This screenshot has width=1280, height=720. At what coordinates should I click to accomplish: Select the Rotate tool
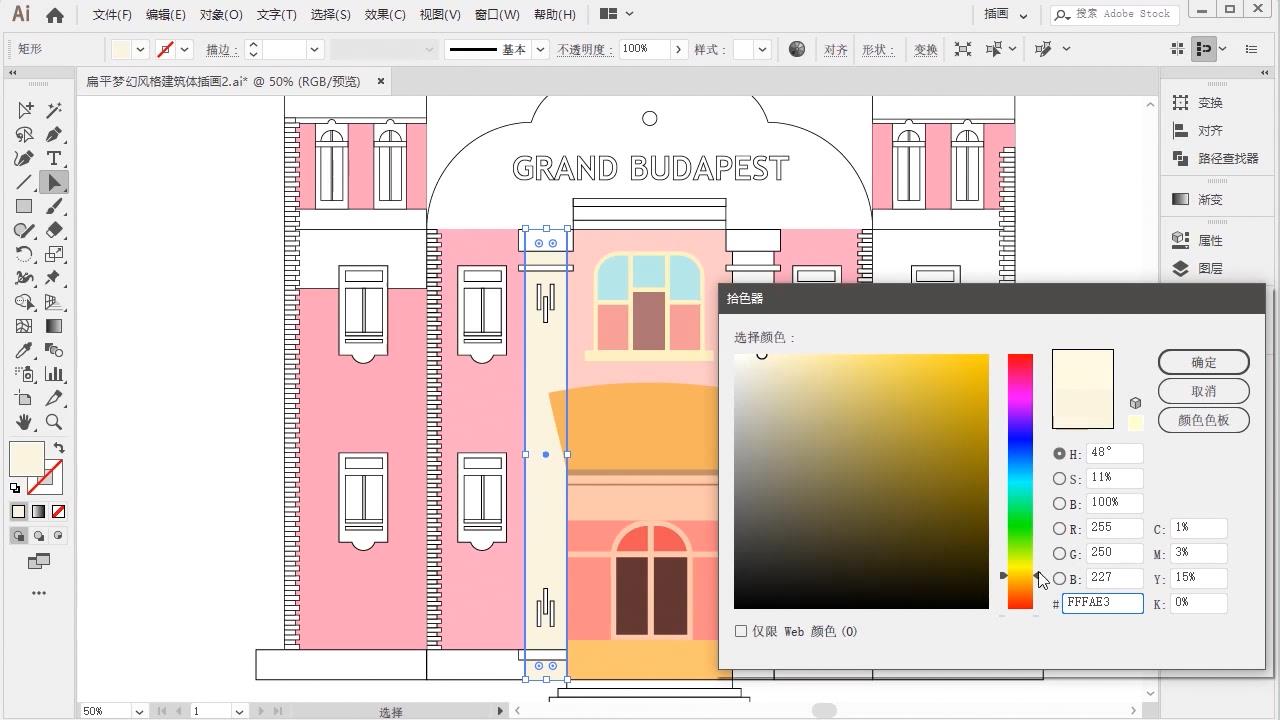tap(24, 254)
